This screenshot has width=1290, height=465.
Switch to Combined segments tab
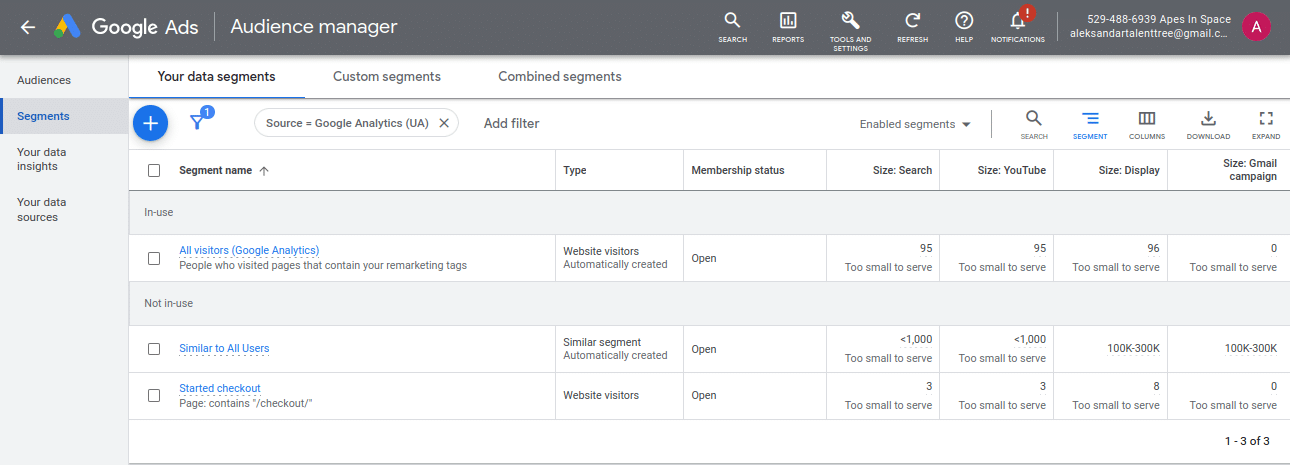(x=560, y=76)
